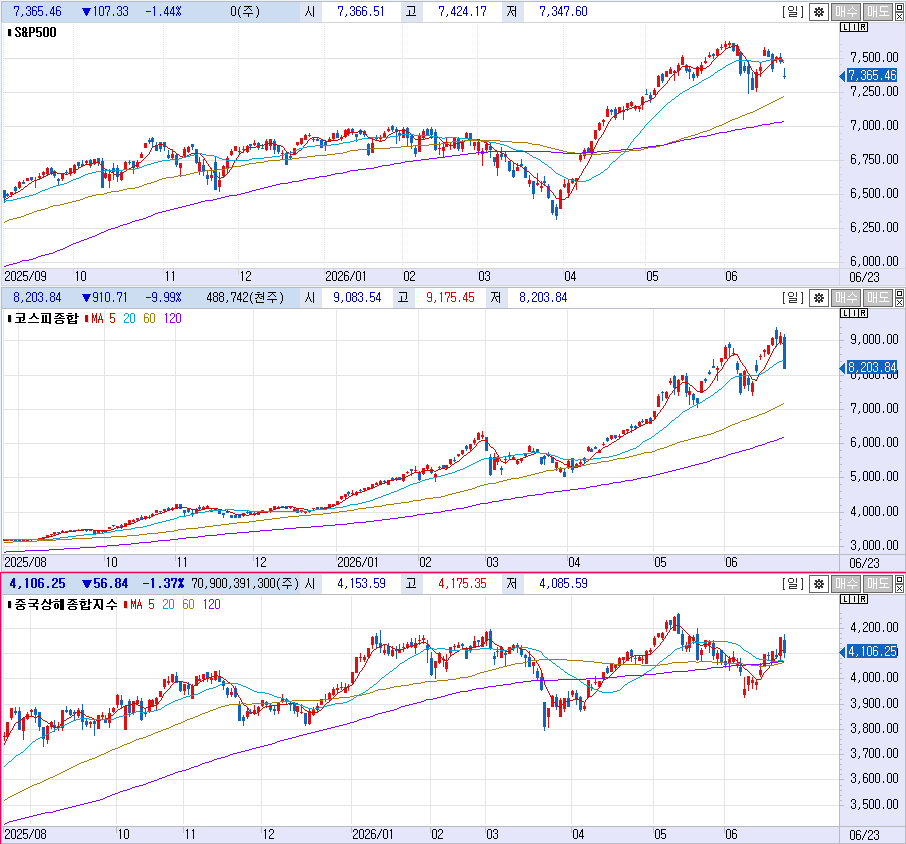The image size is (906, 844).
Task: Click the 9,000.00 level on 코스피종합 price axis
Action: (874, 340)
